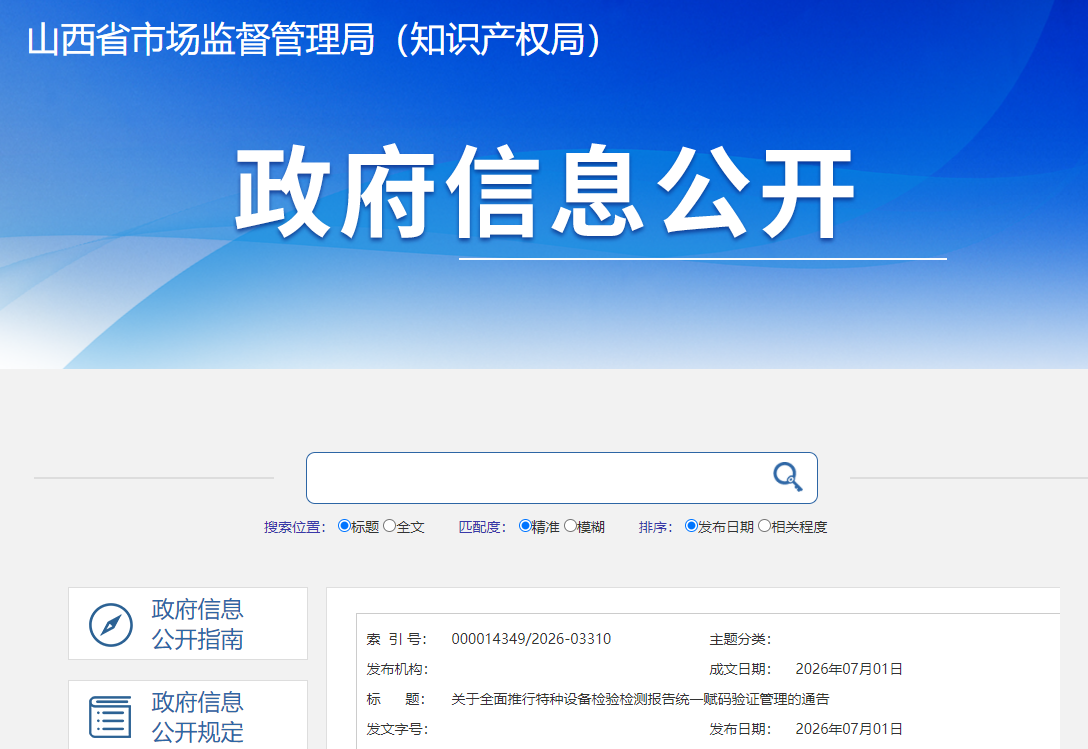1088x749 pixels.
Task: Choose the 模糊 match radio button
Action: coord(570,525)
